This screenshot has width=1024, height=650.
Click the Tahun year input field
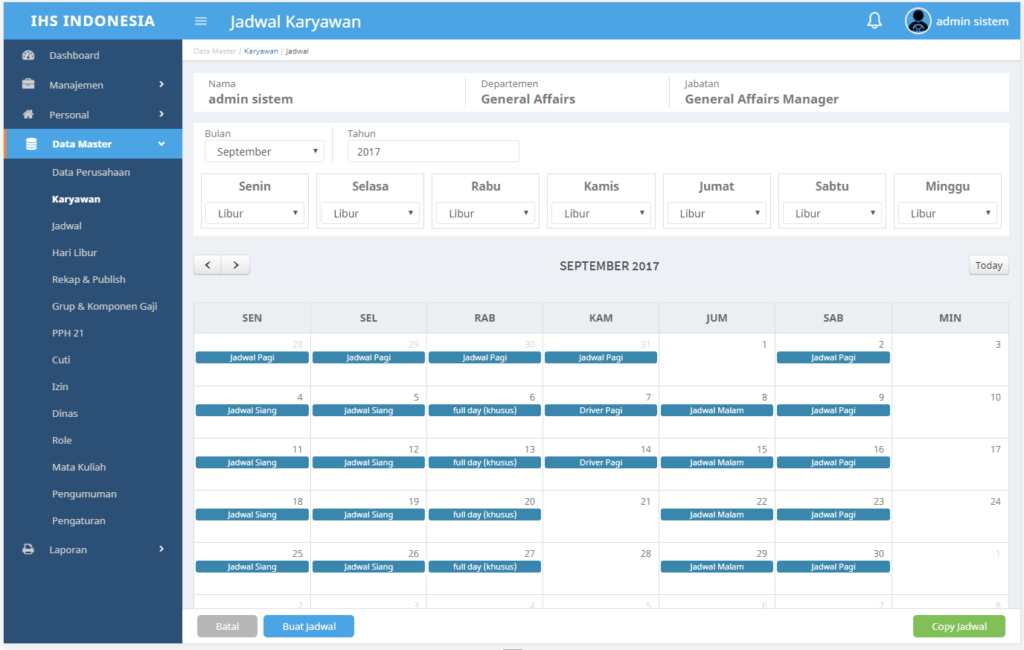432,150
